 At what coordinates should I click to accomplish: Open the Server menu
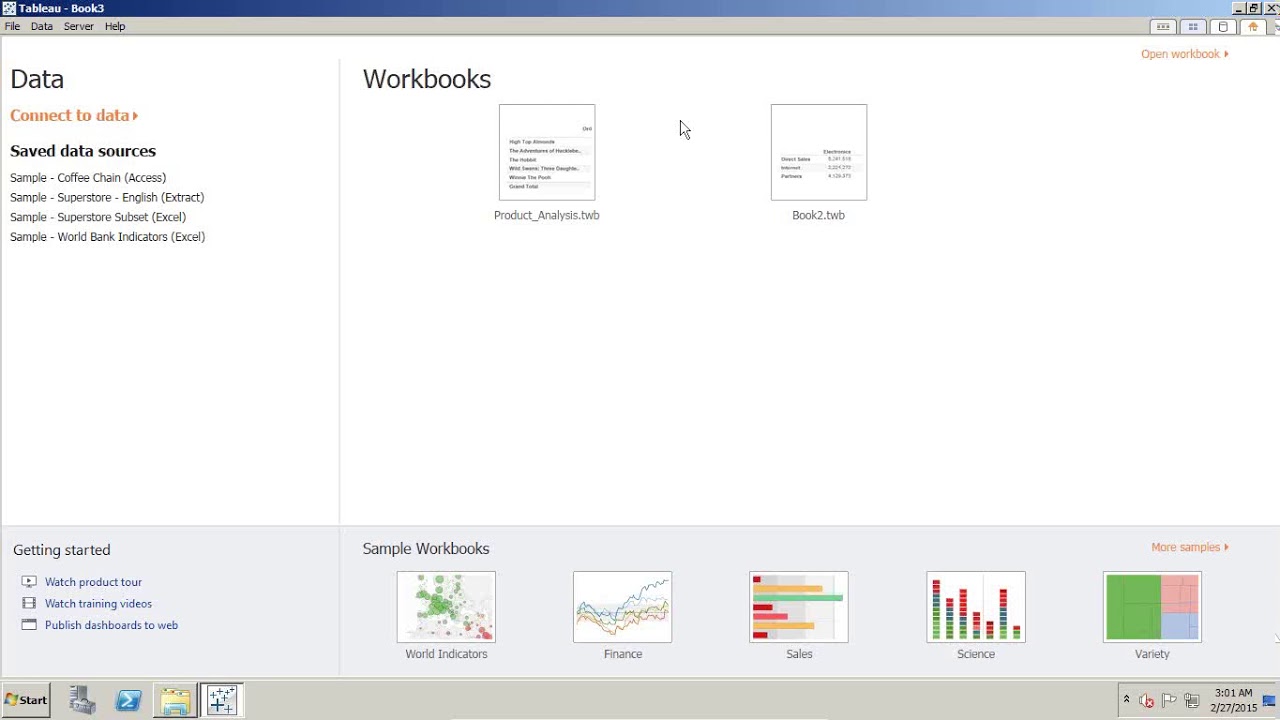(79, 27)
